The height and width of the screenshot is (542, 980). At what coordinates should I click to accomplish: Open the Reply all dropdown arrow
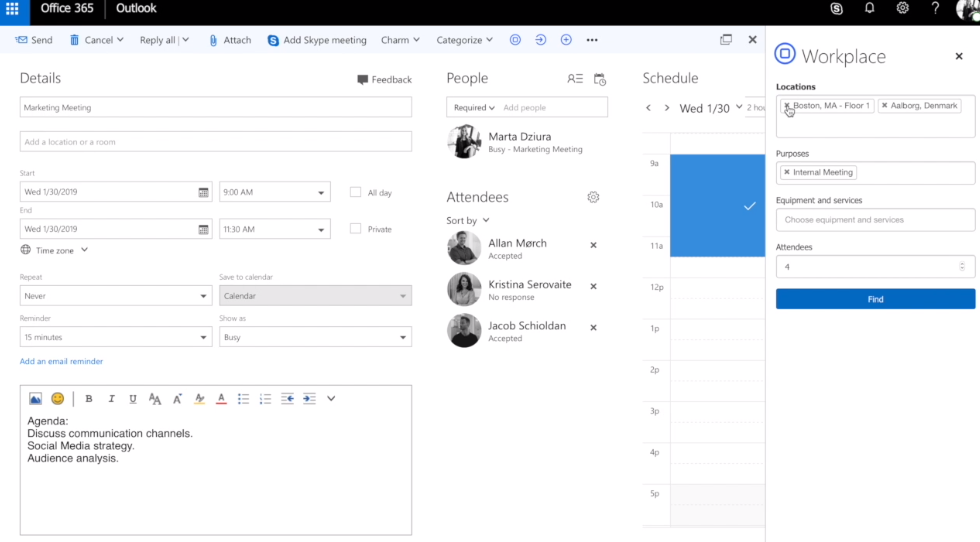(186, 40)
